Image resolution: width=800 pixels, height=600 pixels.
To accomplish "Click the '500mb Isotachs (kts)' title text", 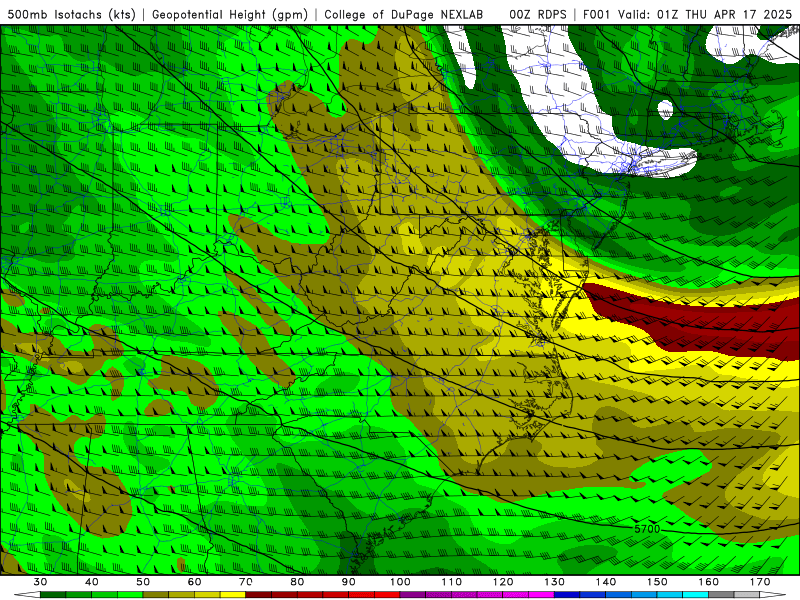I will click(x=72, y=14).
